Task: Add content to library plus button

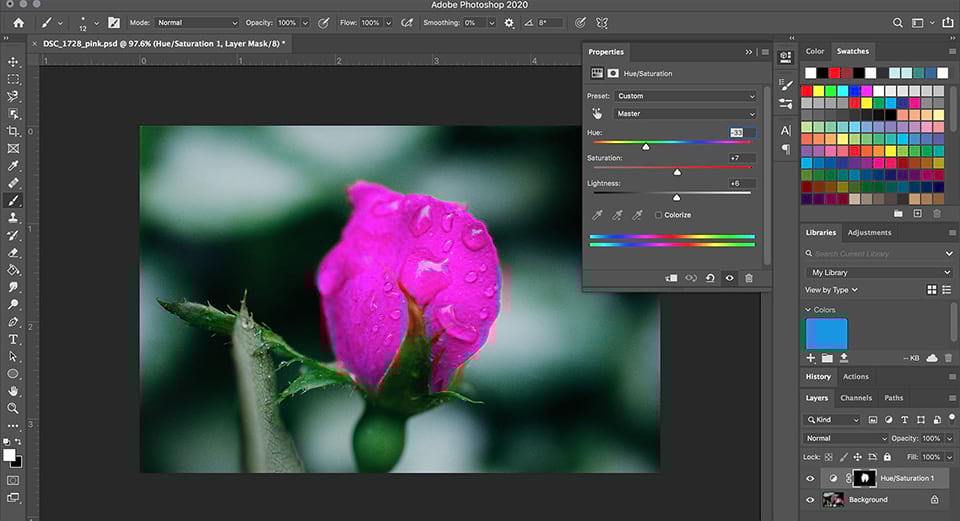Action: pyautogui.click(x=811, y=358)
